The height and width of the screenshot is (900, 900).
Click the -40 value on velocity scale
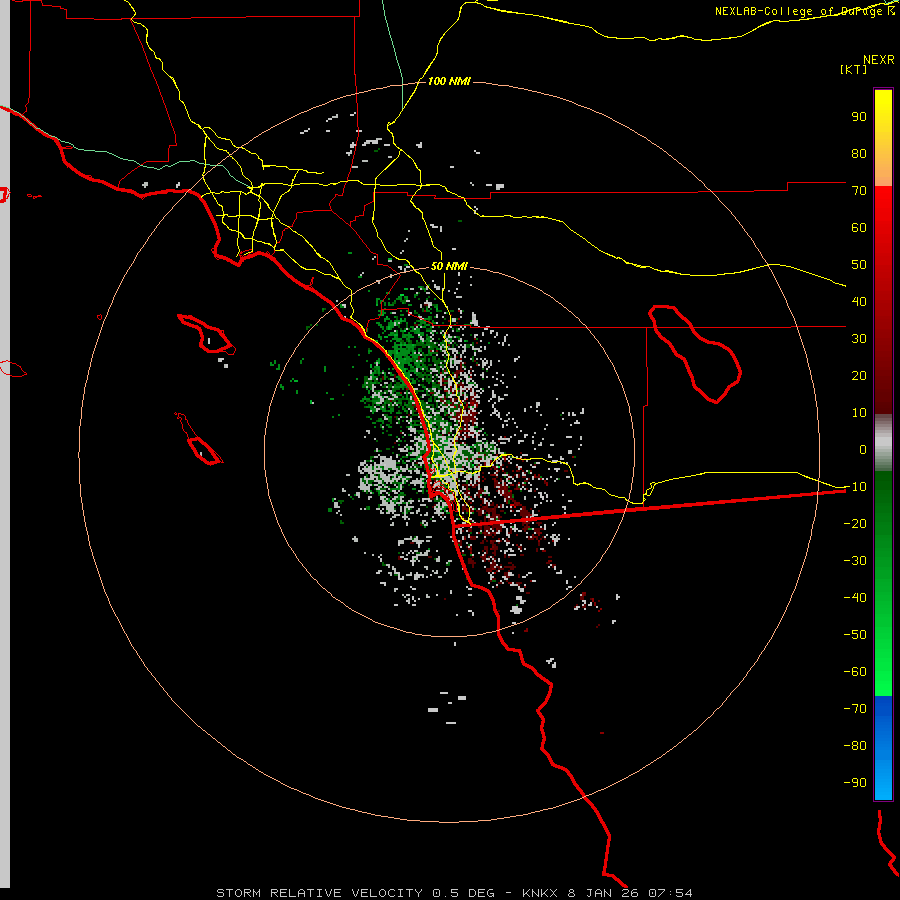click(x=855, y=598)
